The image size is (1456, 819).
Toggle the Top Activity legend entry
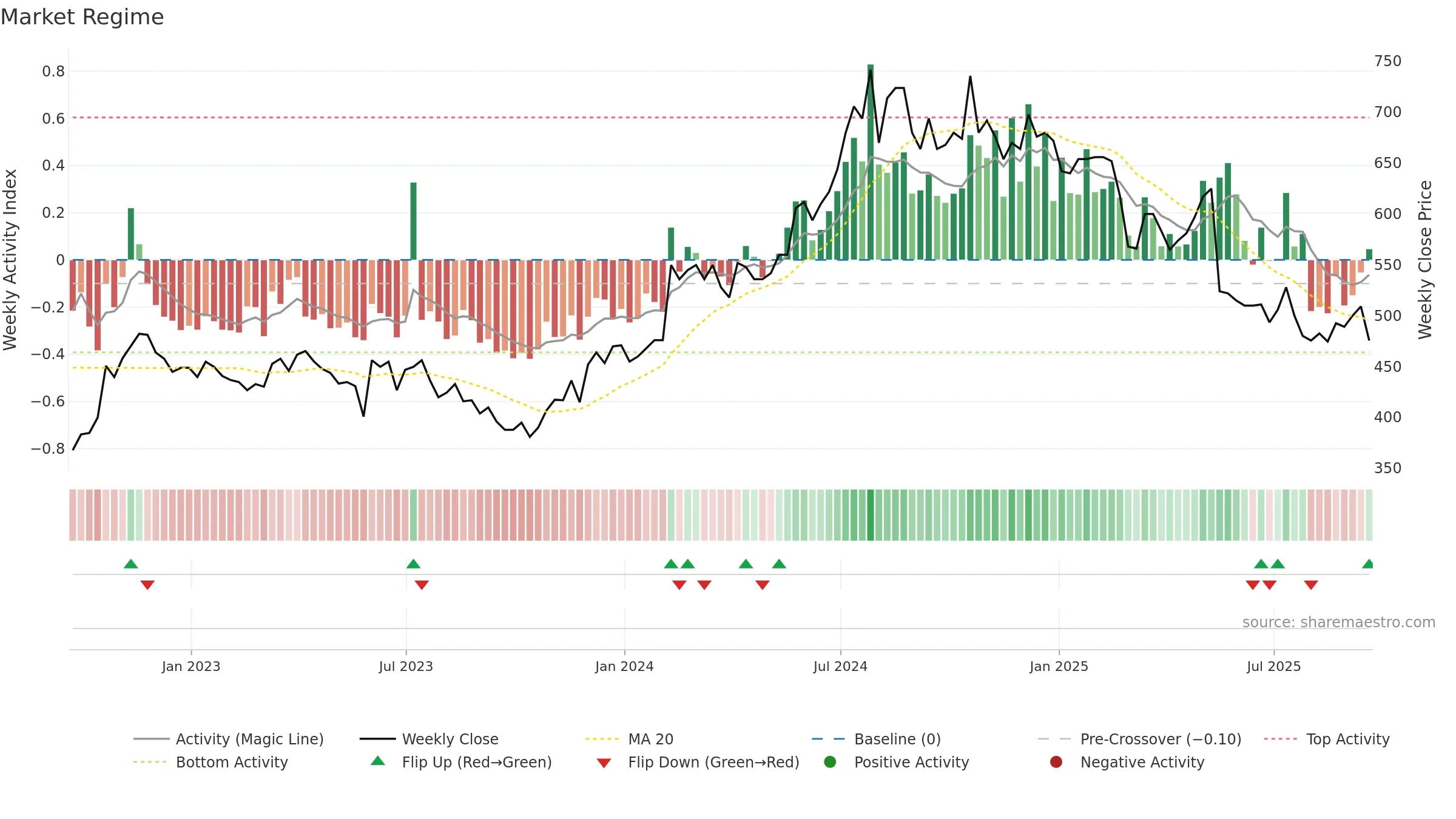click(x=1326, y=739)
